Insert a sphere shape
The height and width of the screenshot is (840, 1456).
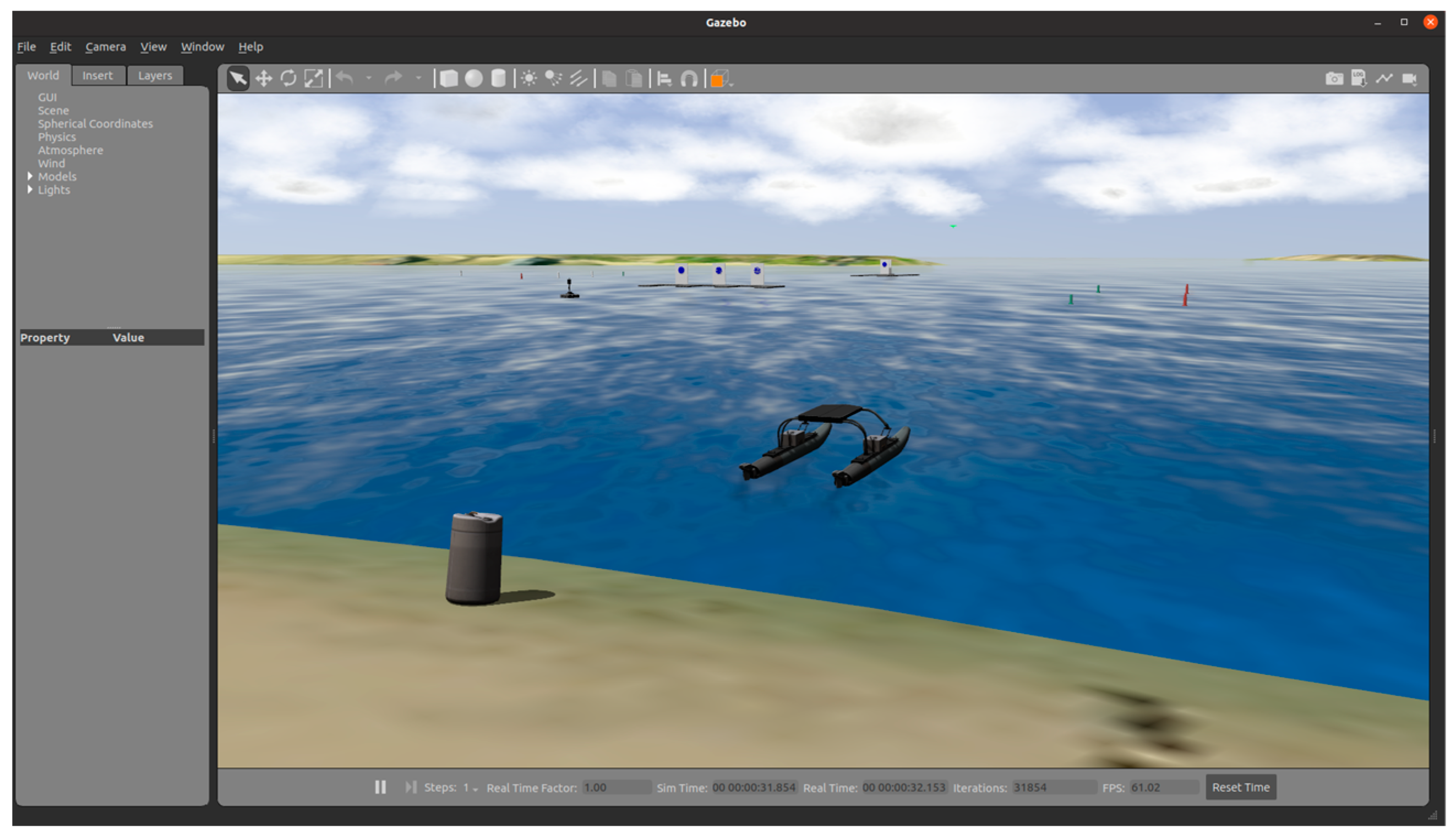[x=473, y=79]
